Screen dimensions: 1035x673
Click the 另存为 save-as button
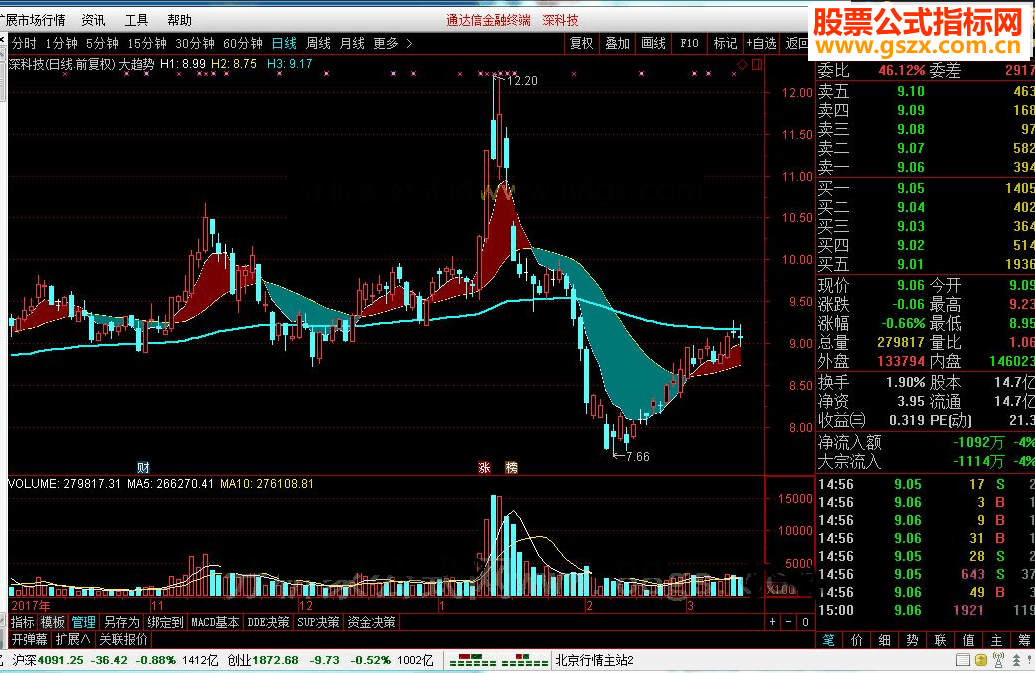(x=122, y=622)
